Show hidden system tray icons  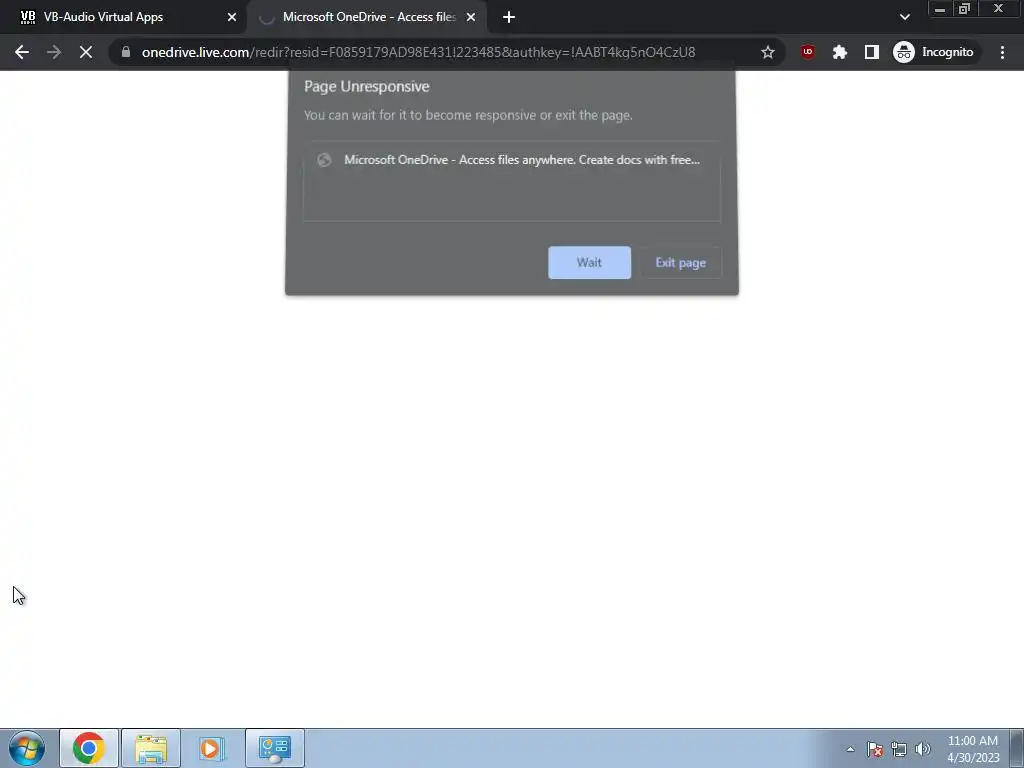pyautogui.click(x=850, y=749)
